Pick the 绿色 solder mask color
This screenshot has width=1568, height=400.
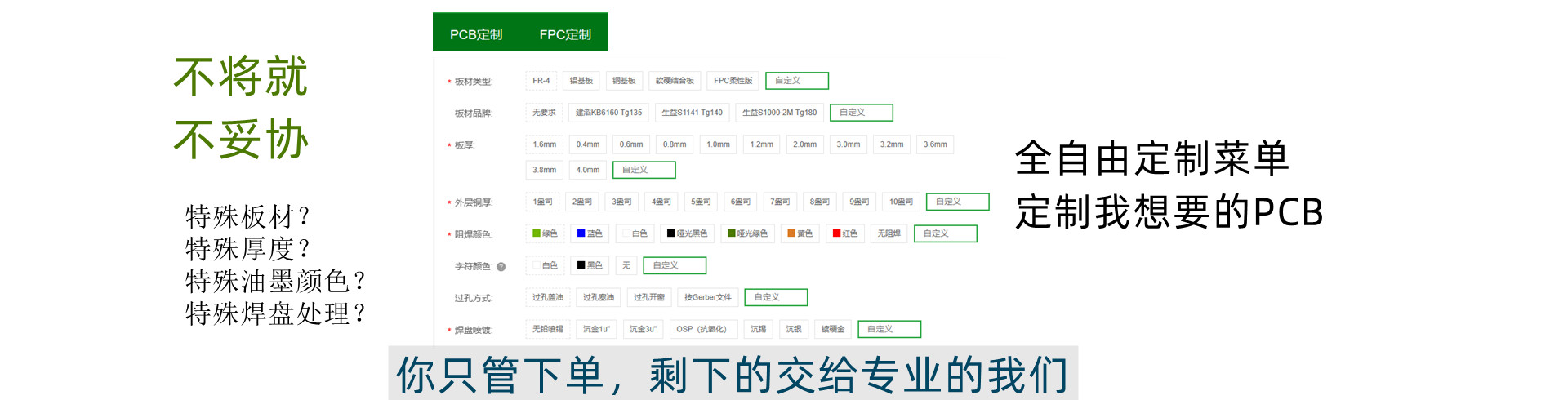point(545,233)
